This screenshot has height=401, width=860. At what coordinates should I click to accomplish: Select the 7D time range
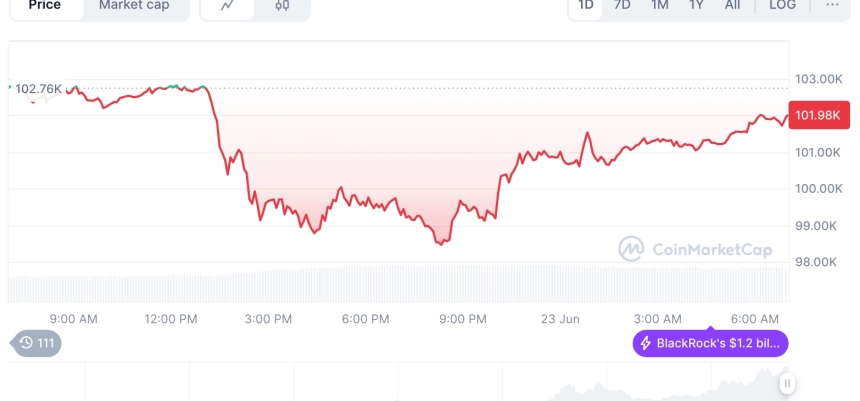(x=622, y=5)
